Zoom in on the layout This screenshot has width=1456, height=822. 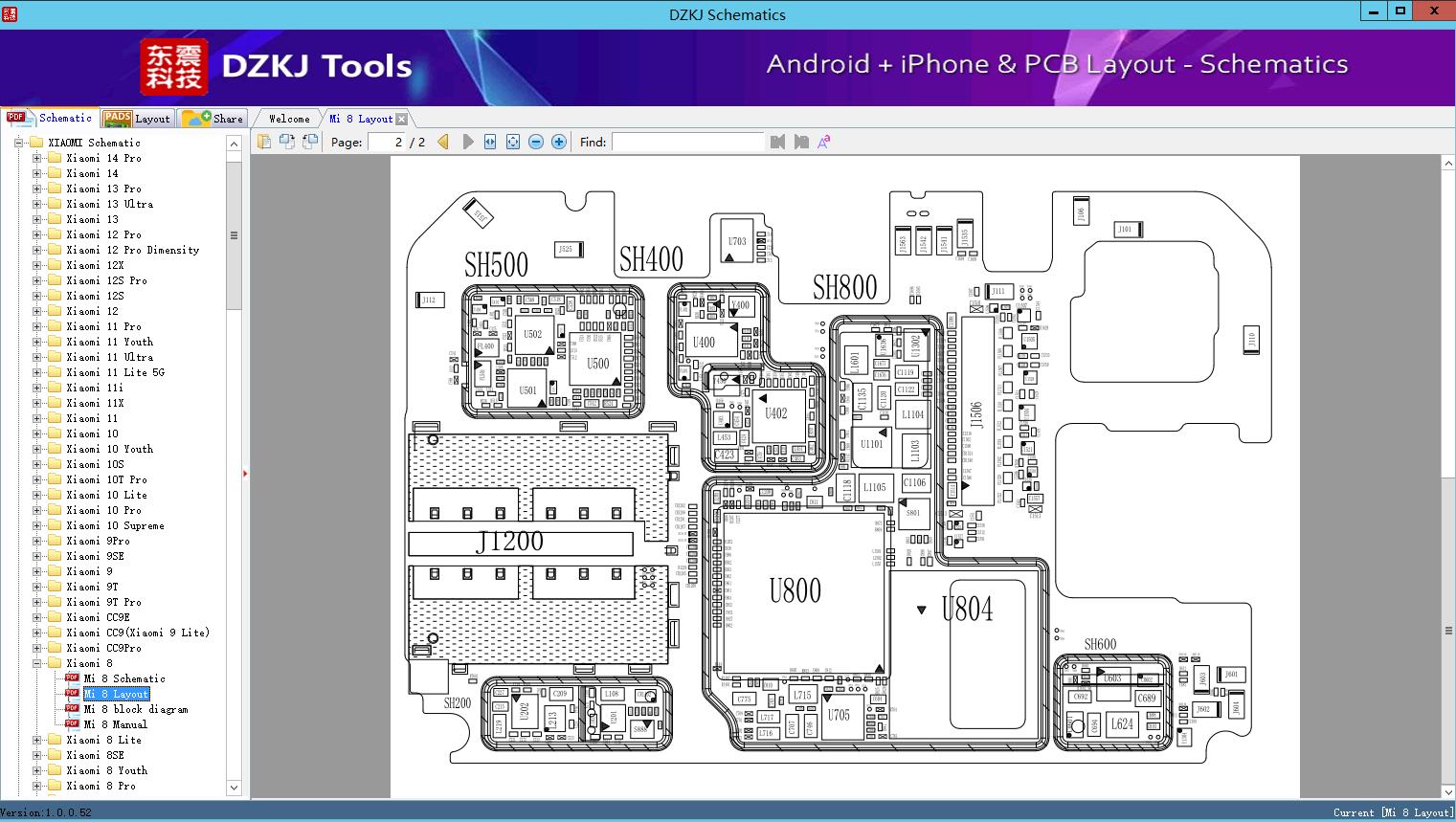click(x=559, y=142)
